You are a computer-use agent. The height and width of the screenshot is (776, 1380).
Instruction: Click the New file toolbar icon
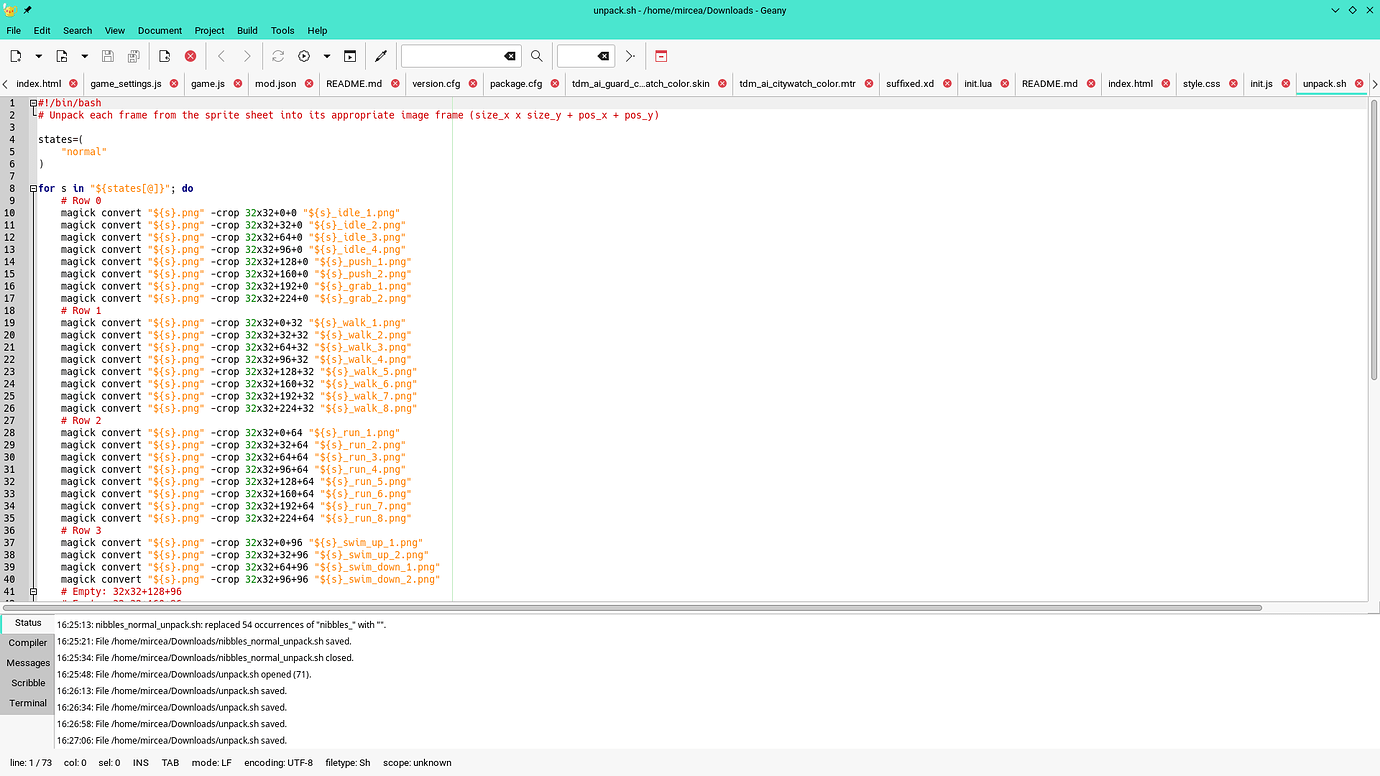[x=16, y=57]
